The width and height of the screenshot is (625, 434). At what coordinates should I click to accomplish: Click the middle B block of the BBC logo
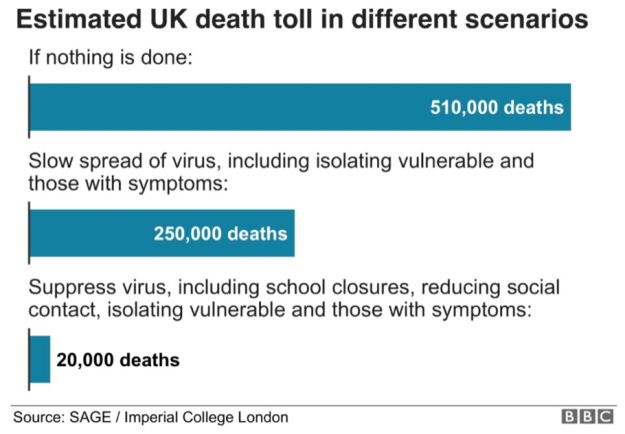click(x=586, y=417)
